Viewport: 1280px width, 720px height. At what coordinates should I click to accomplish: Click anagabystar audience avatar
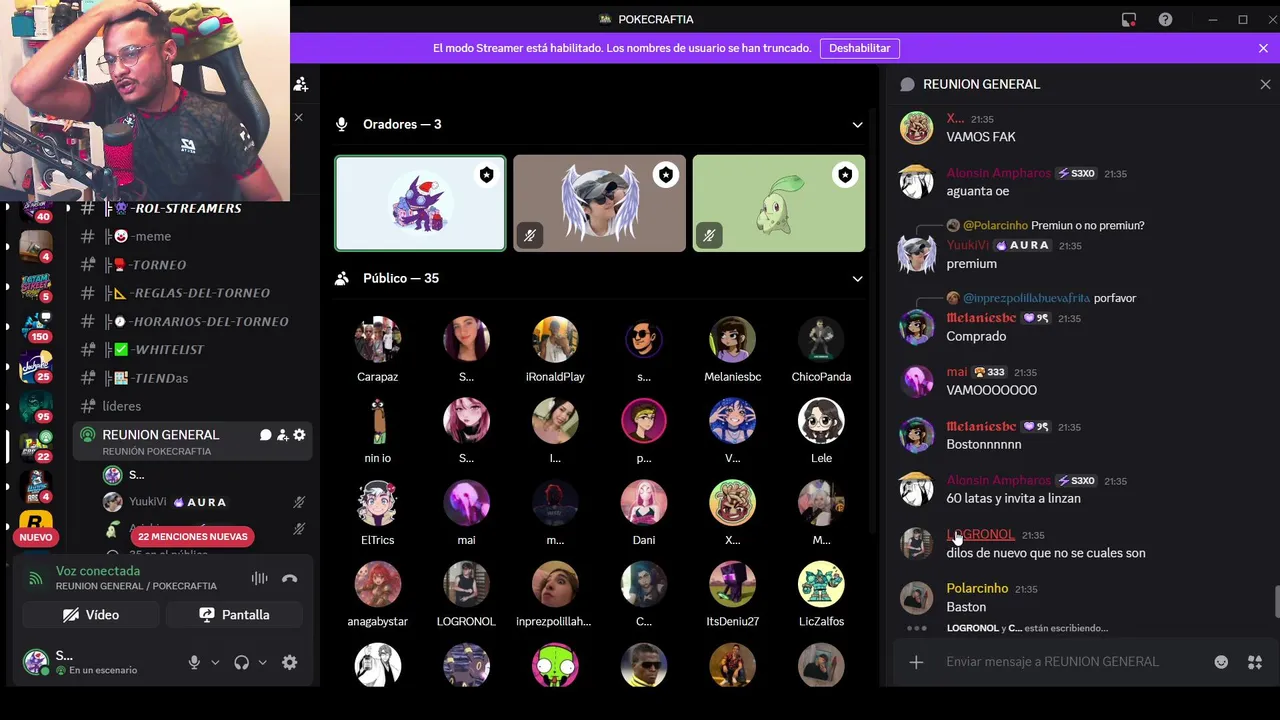coord(378,584)
